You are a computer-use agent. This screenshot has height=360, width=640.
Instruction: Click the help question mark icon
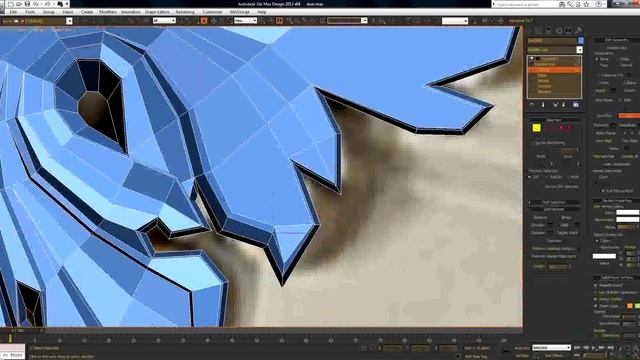[599, 4]
